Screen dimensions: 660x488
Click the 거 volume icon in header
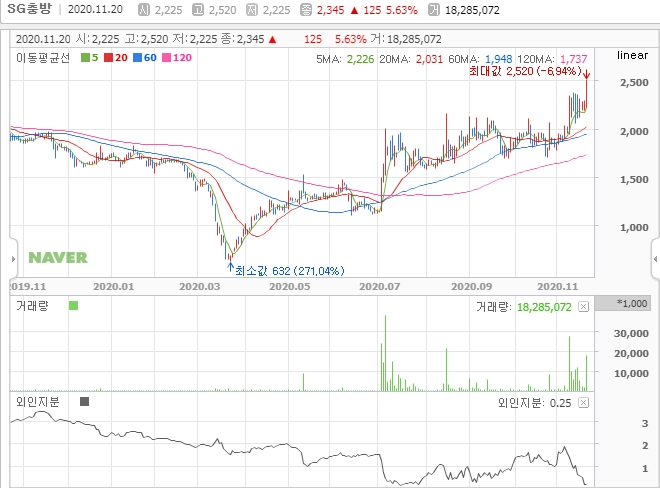tap(434, 10)
